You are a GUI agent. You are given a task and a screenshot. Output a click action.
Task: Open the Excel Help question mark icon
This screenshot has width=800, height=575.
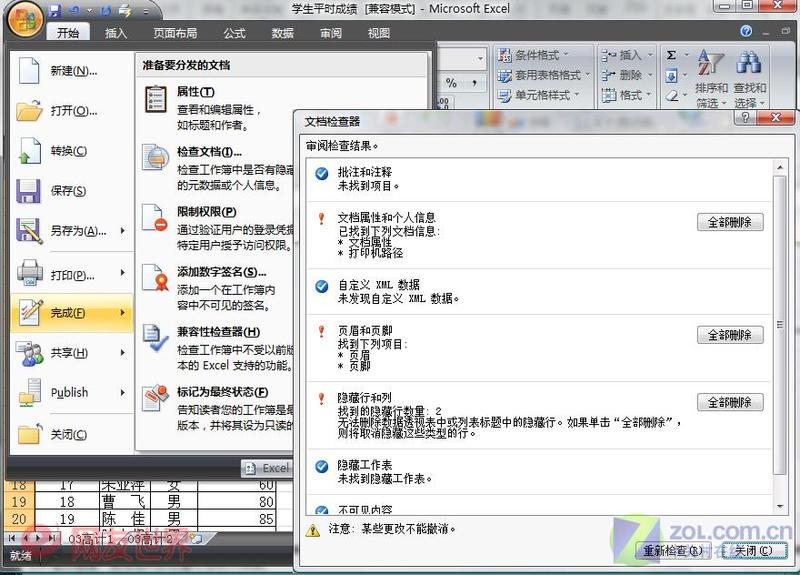[x=746, y=31]
